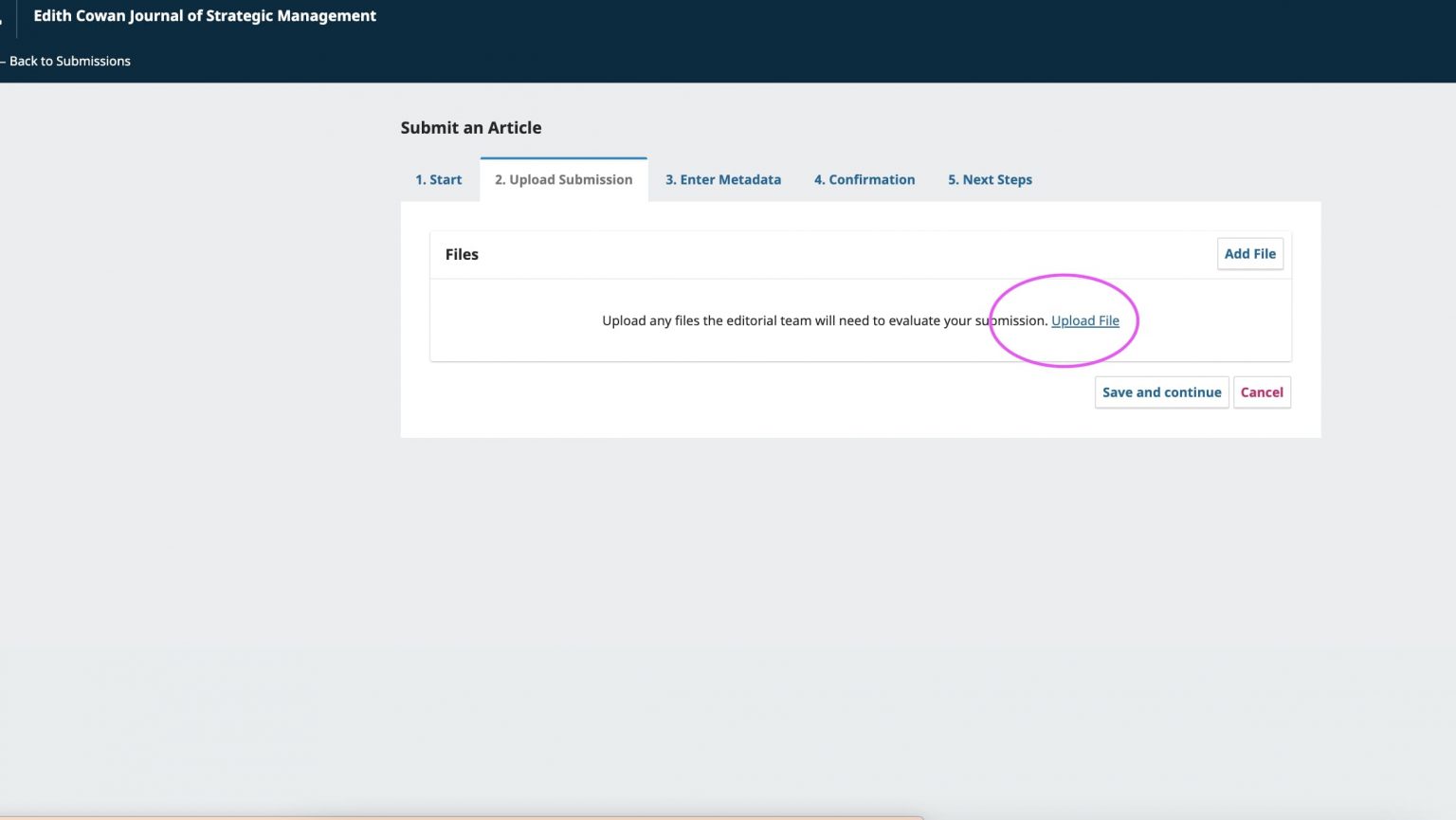This screenshot has width=1456, height=820.
Task: Click the Files panel heading
Action: pos(462,254)
